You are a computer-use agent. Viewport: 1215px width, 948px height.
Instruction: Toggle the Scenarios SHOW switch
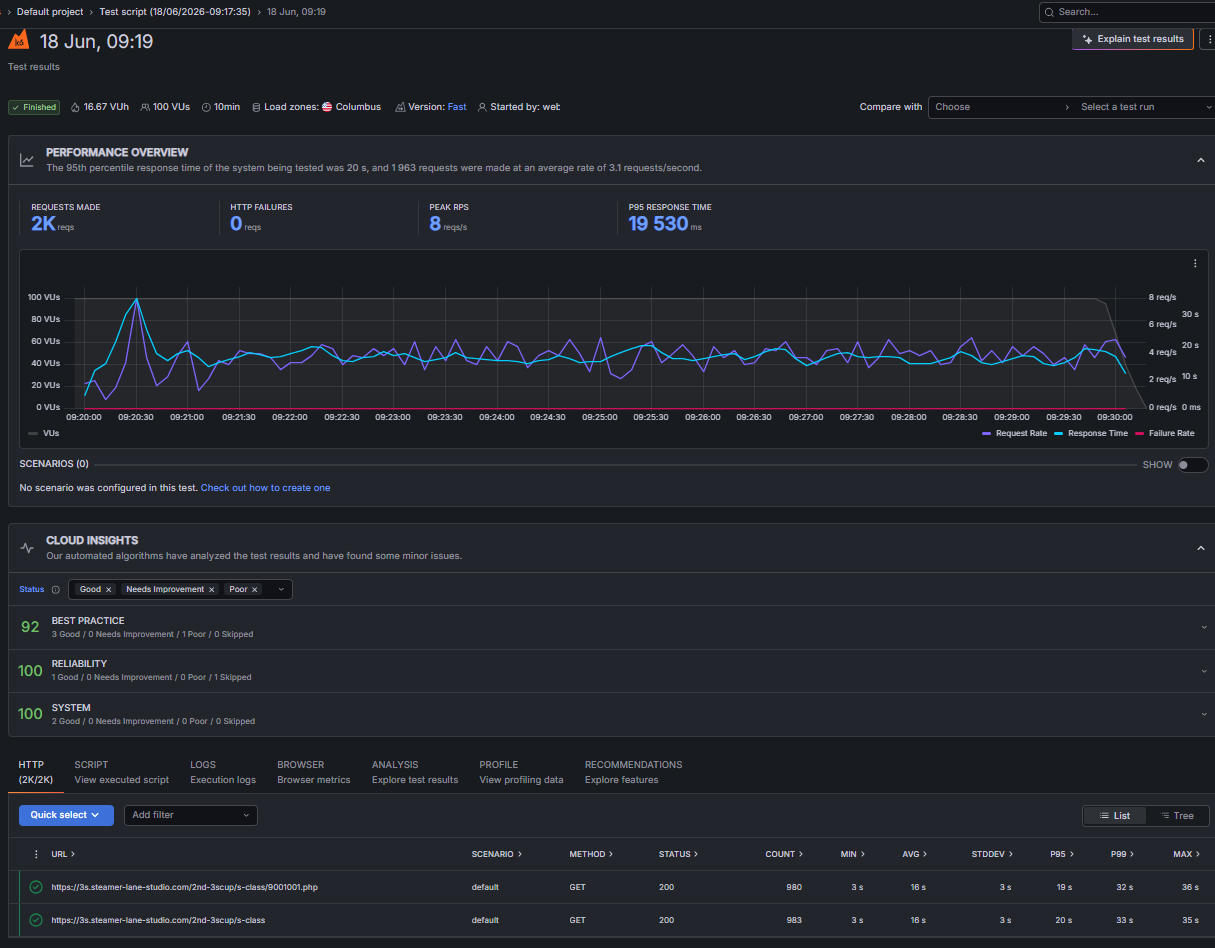coord(1192,465)
